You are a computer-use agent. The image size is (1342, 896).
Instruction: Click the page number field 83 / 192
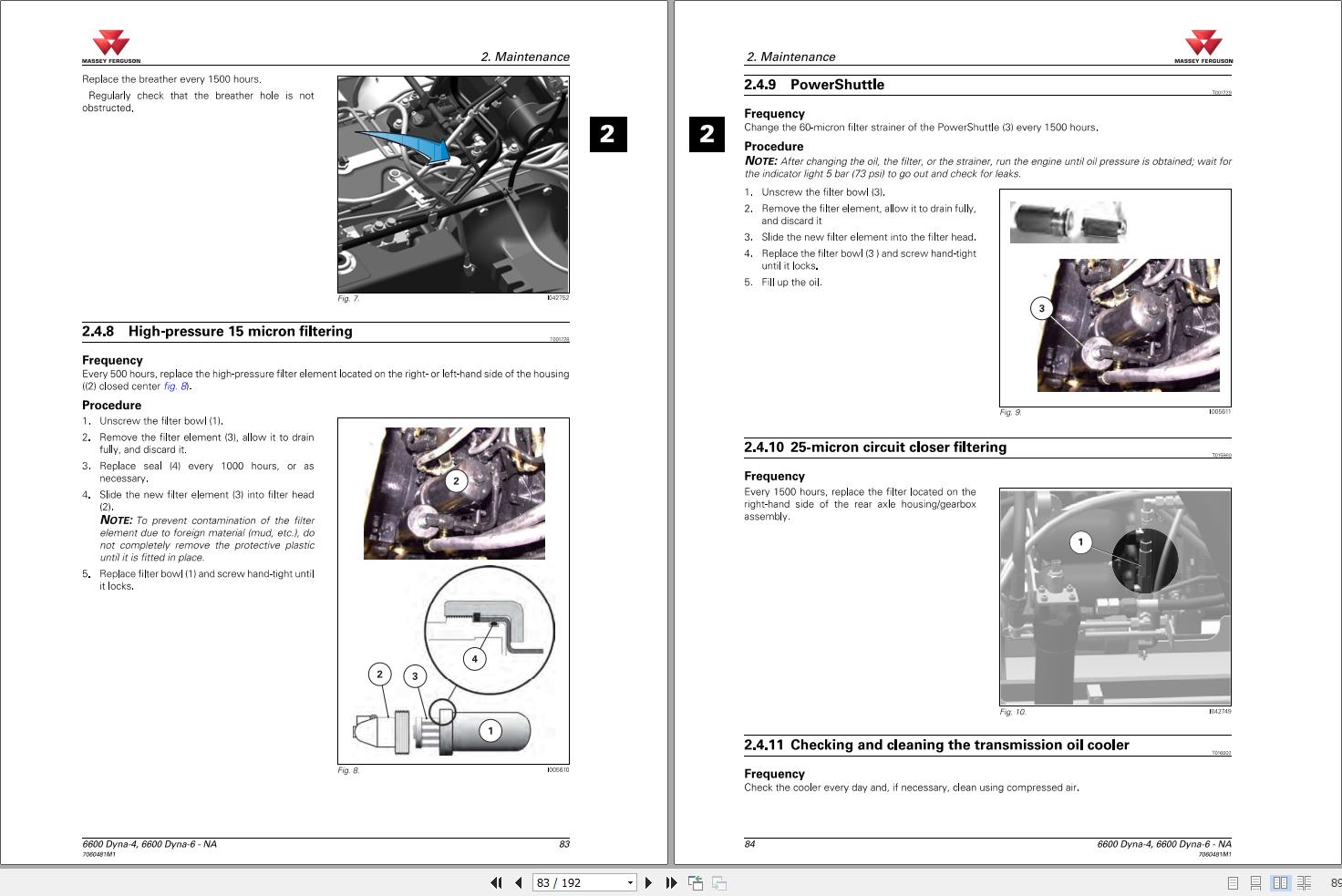point(578,882)
